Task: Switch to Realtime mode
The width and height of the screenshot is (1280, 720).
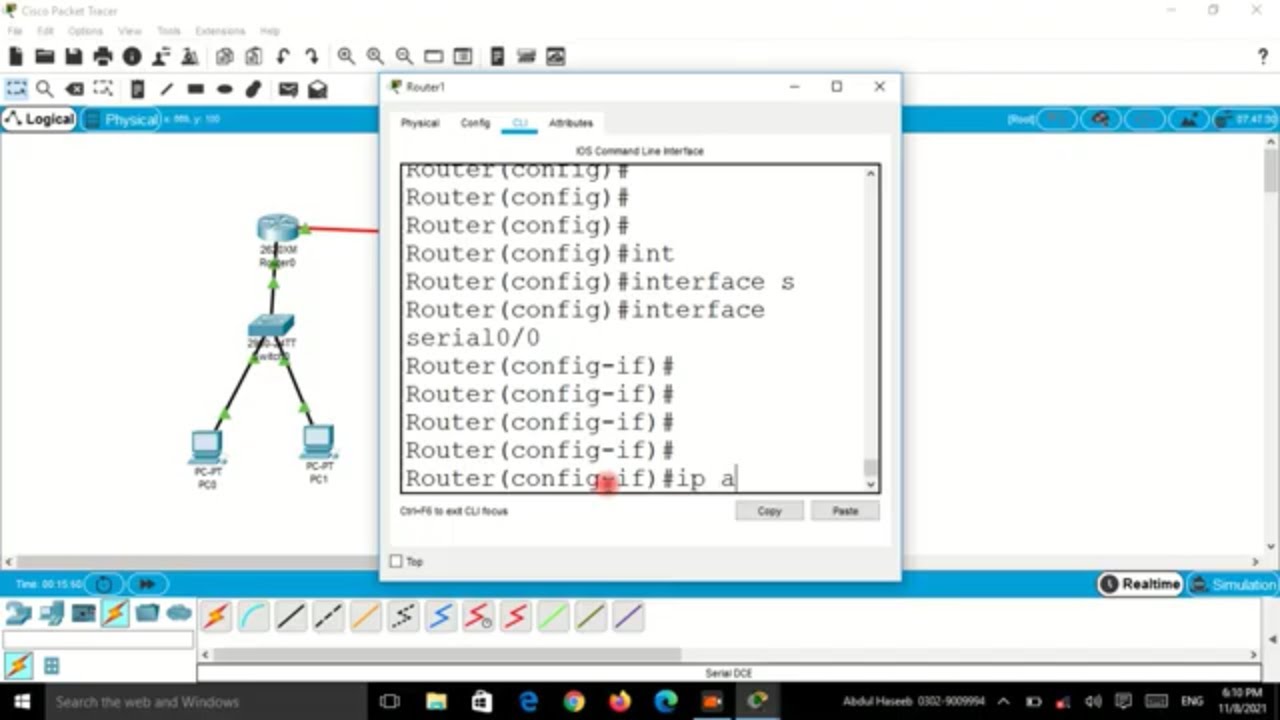Action: [1140, 584]
